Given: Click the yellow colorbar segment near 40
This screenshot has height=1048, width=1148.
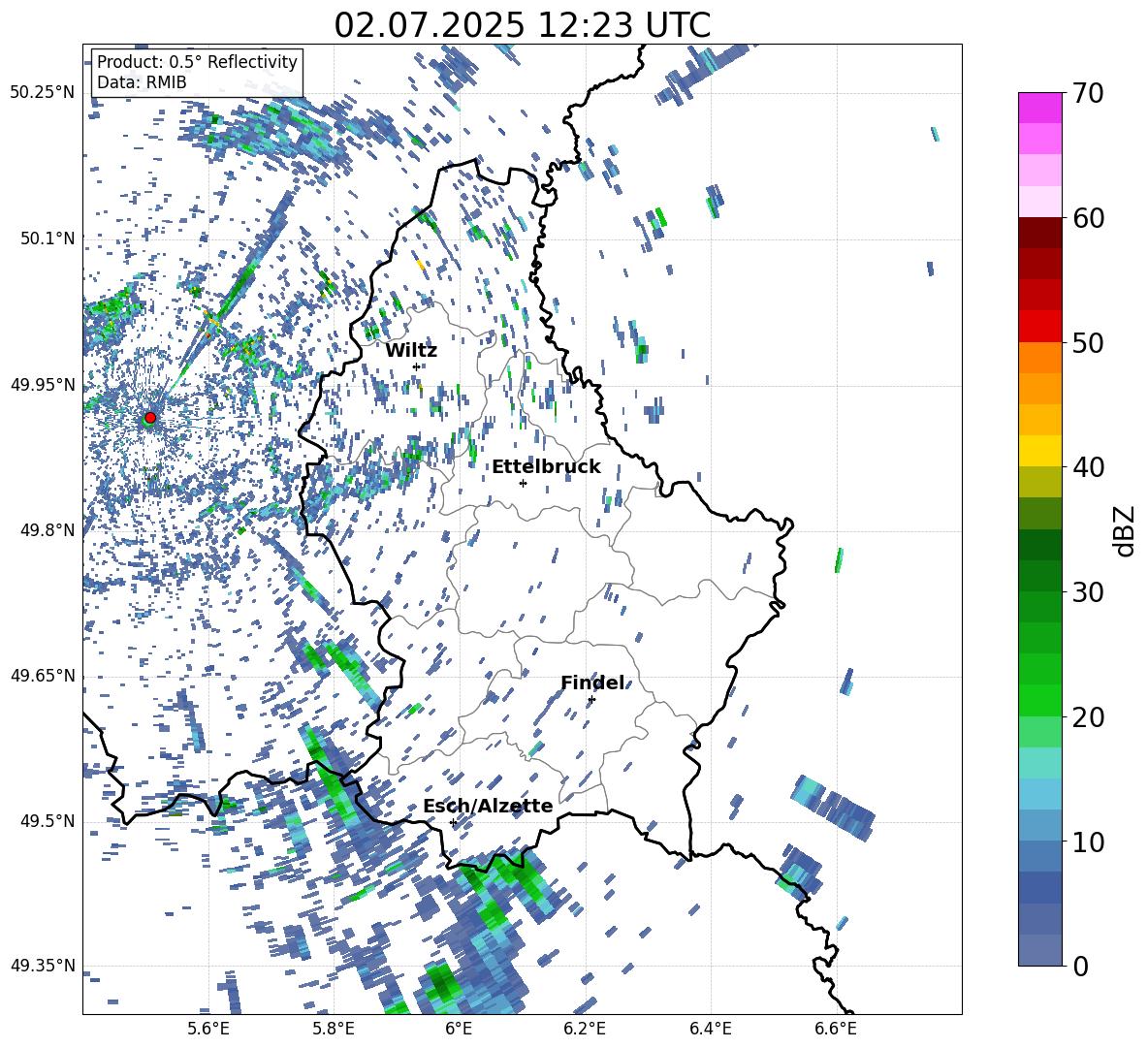Looking at the screenshot, I should [x=1040, y=450].
